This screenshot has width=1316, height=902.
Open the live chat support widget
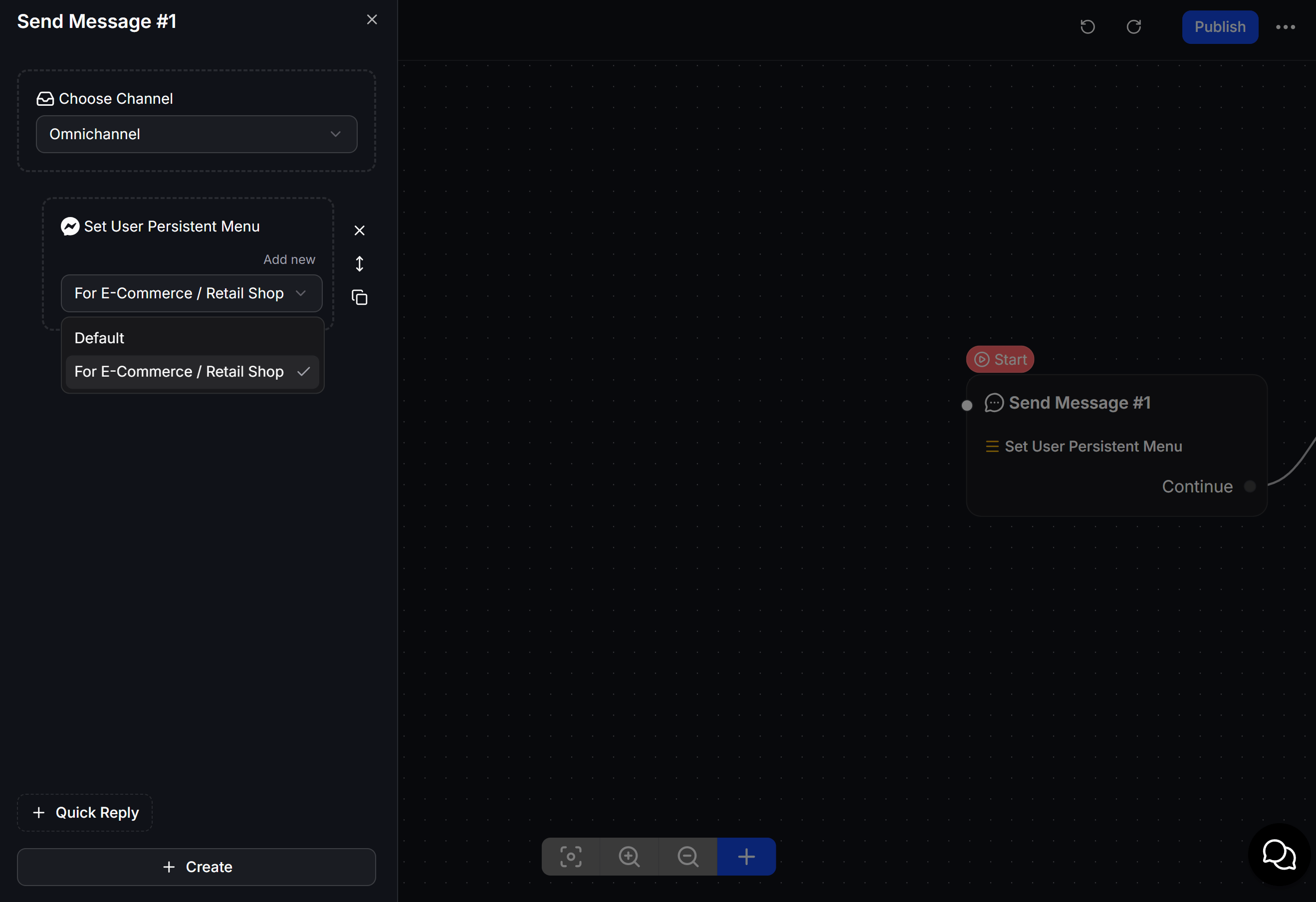1279,855
